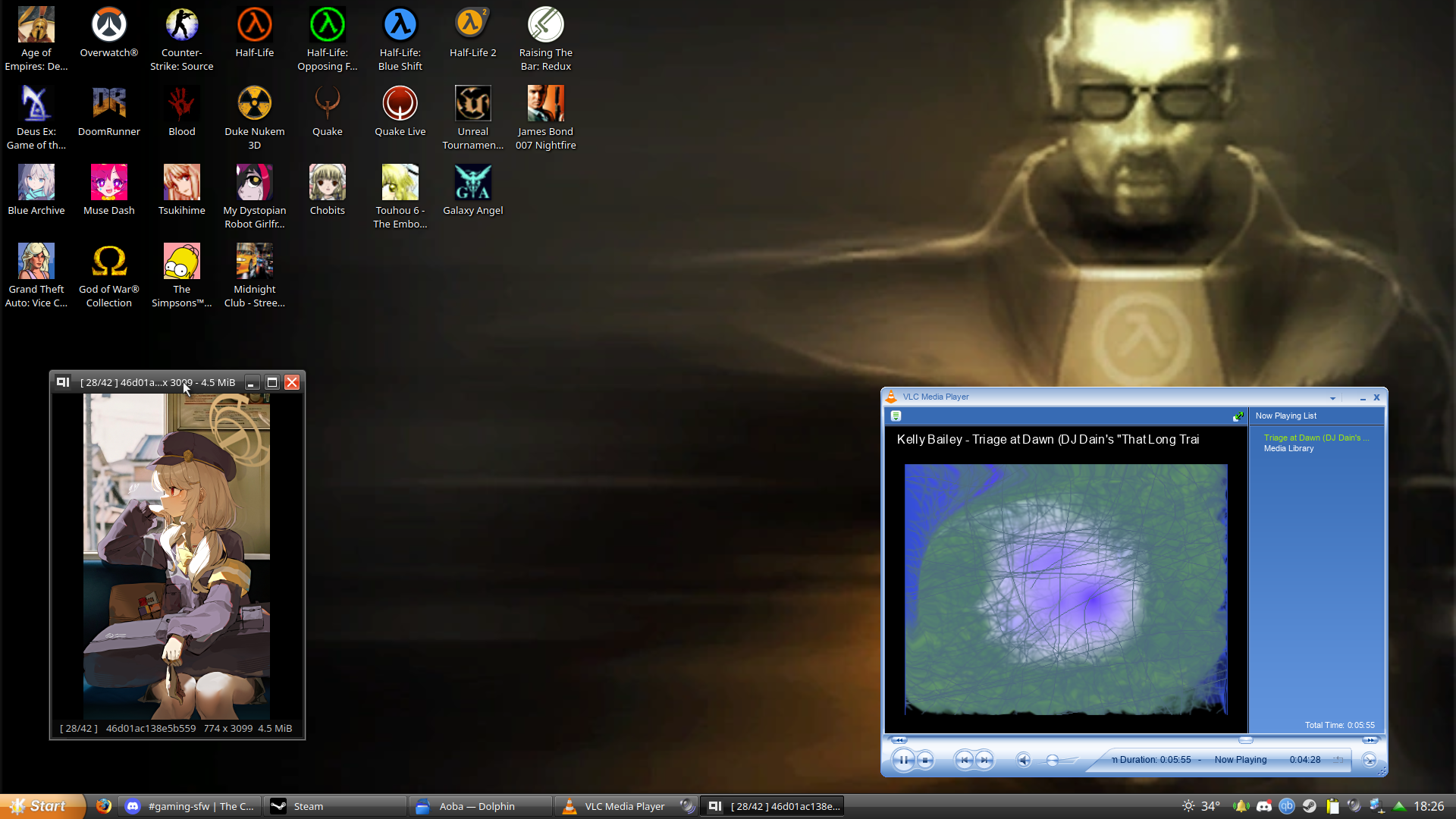This screenshot has height=819, width=1456.
Task: Open the Muse Dash shortcut
Action: pyautogui.click(x=109, y=190)
